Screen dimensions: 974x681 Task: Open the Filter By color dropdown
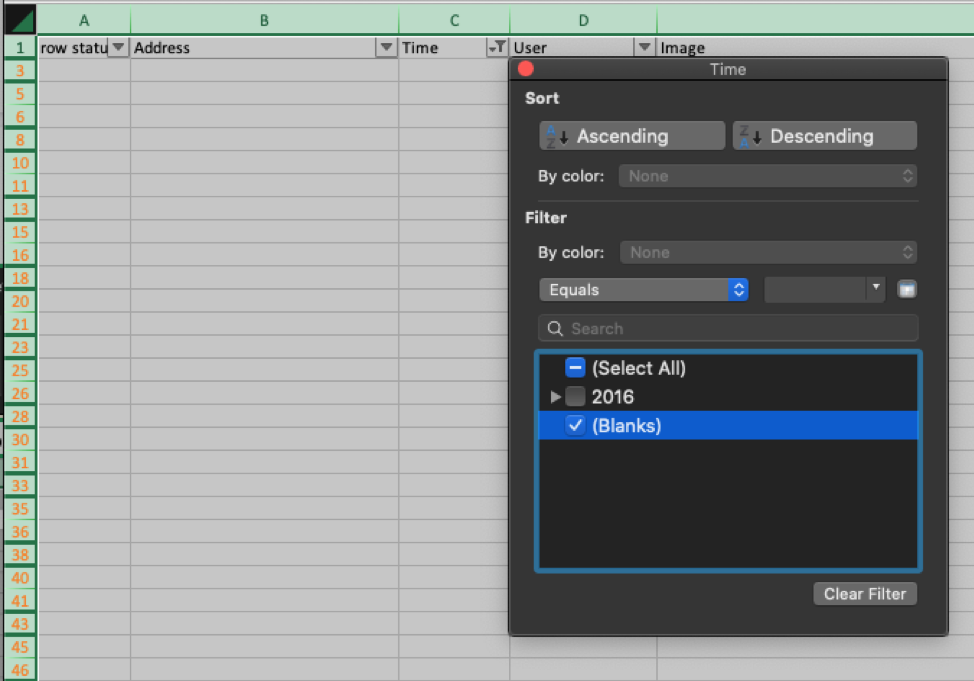768,252
